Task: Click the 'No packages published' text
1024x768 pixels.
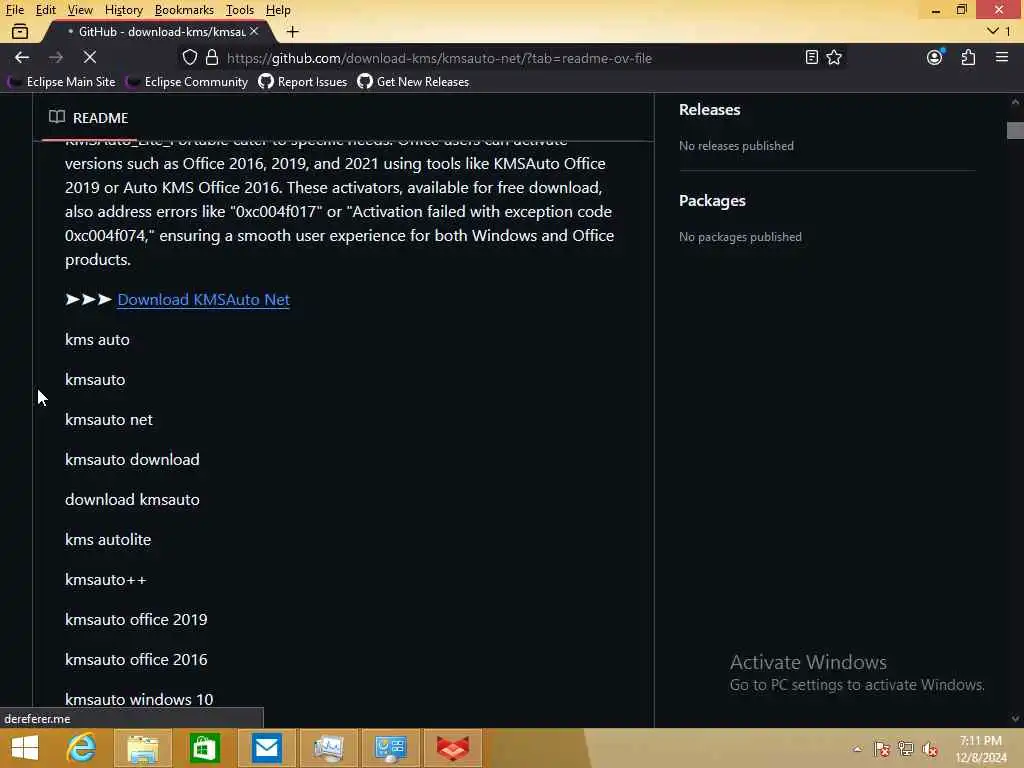Action: pyautogui.click(x=740, y=237)
